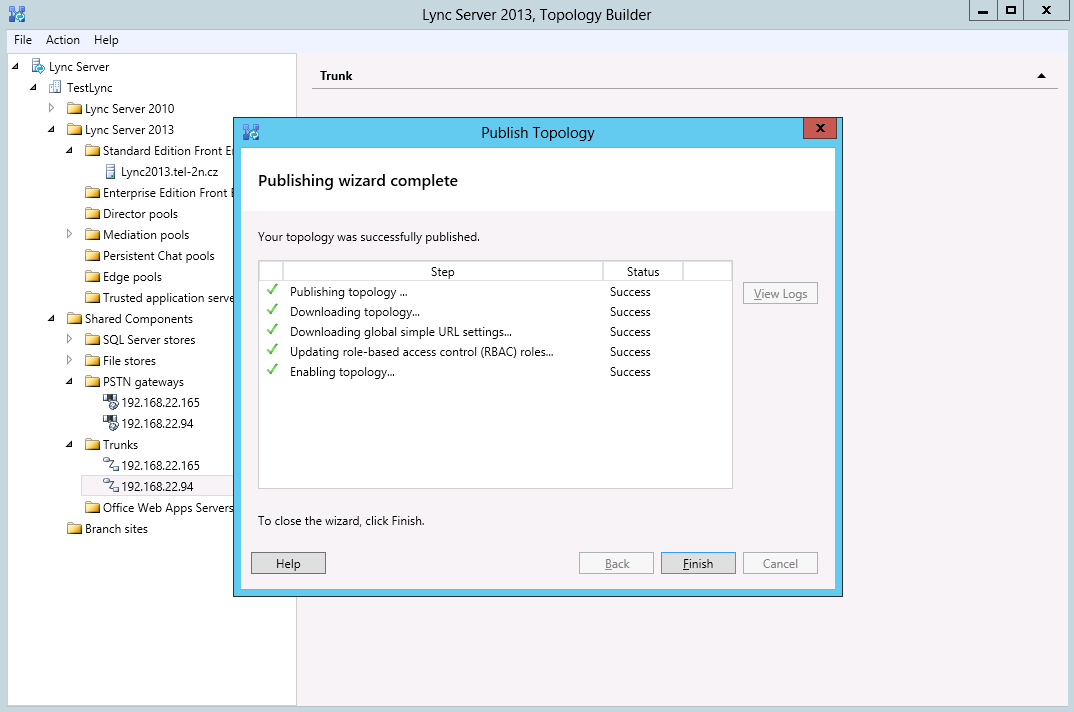Viewport: 1074px width, 712px height.
Task: Click the TestLync site icon
Action: pyautogui.click(x=56, y=88)
